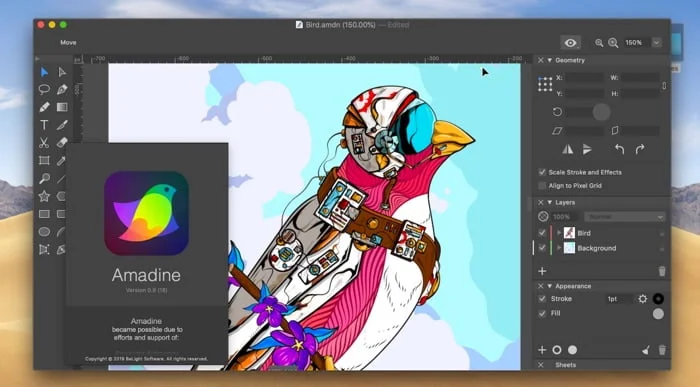
Task: Click the W width field
Action: [x=641, y=78]
